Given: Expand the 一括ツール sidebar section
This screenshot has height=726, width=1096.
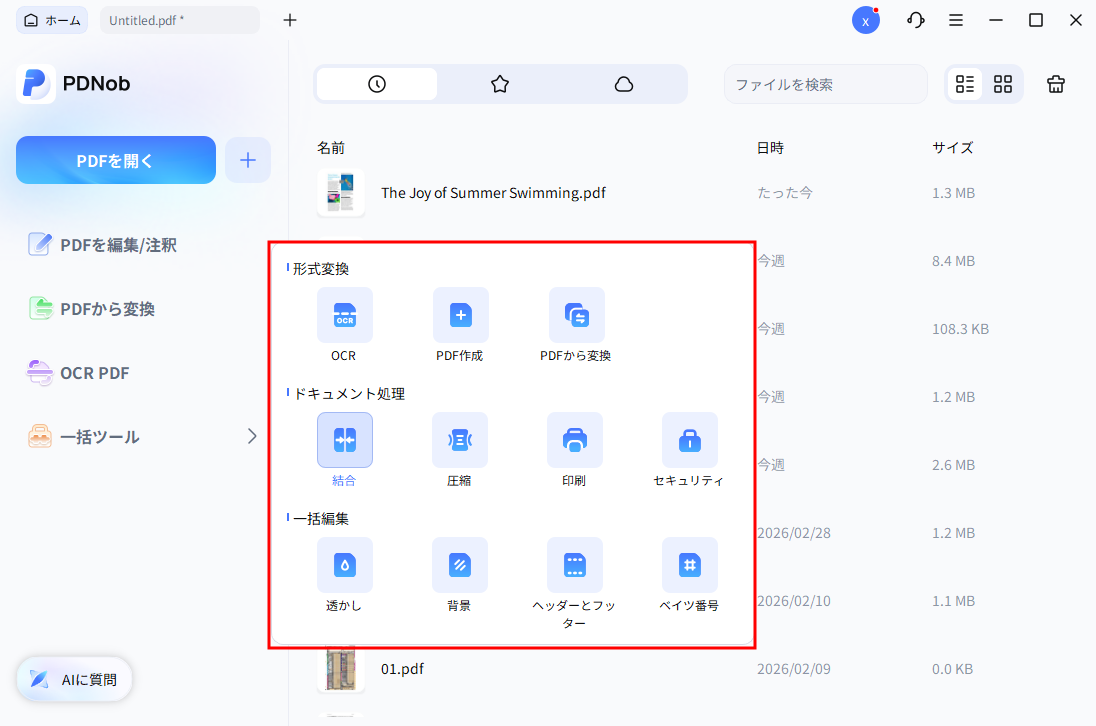Looking at the screenshot, I should (253, 436).
